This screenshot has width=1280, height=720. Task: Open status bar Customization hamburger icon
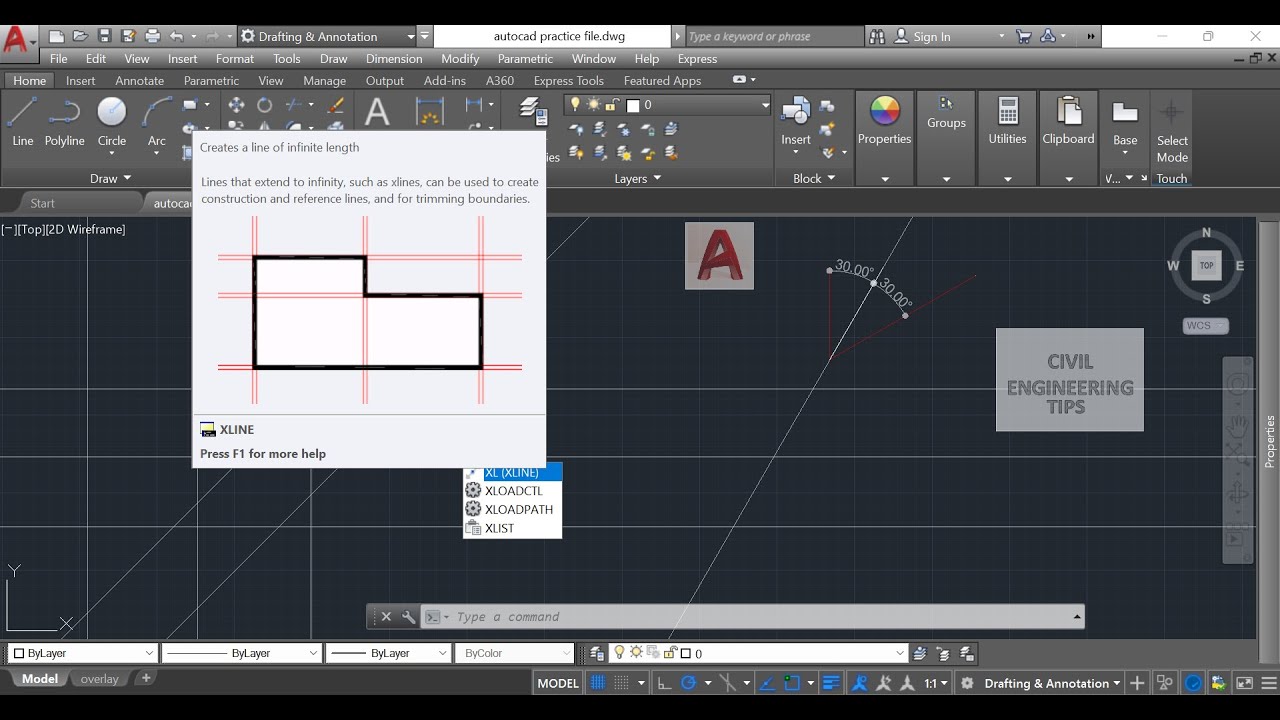1268,683
